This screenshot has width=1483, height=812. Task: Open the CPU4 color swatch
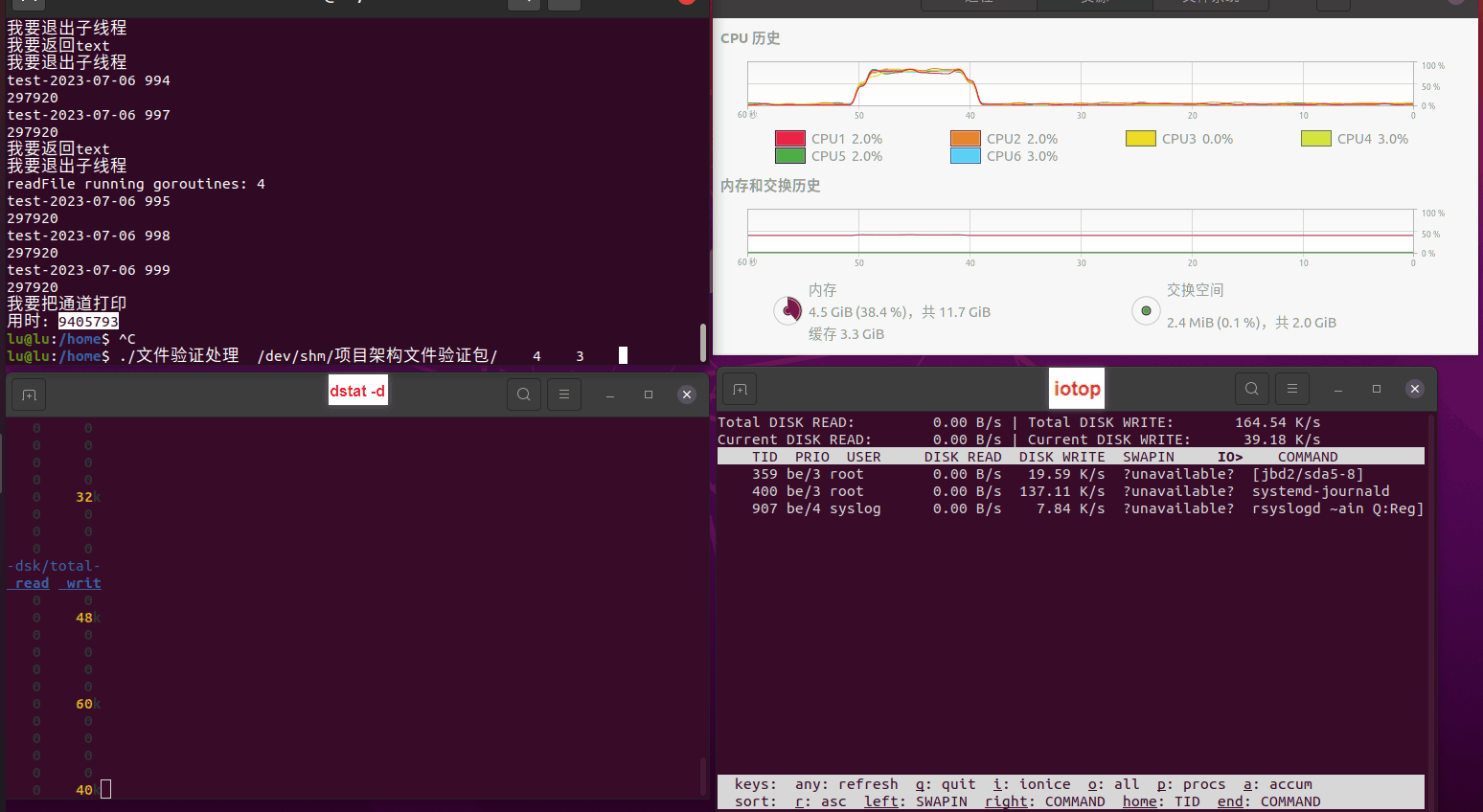click(1315, 139)
